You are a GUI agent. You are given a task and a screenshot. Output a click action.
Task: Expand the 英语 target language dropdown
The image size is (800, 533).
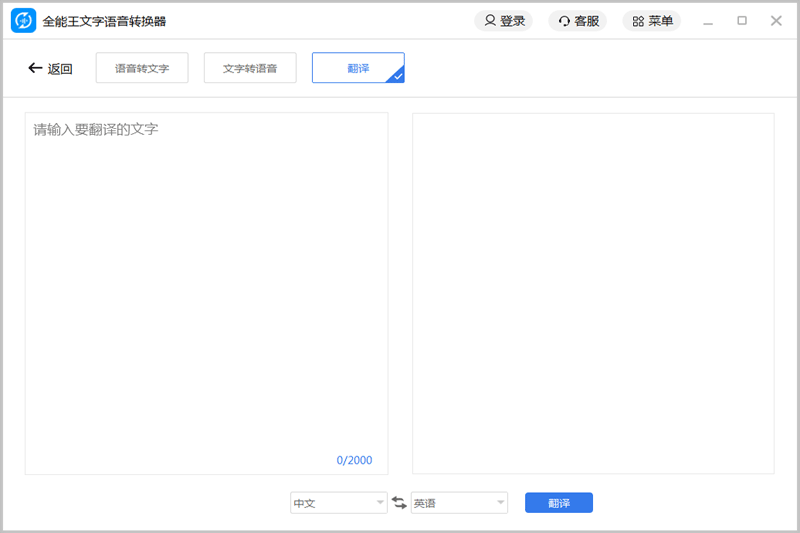coord(500,503)
